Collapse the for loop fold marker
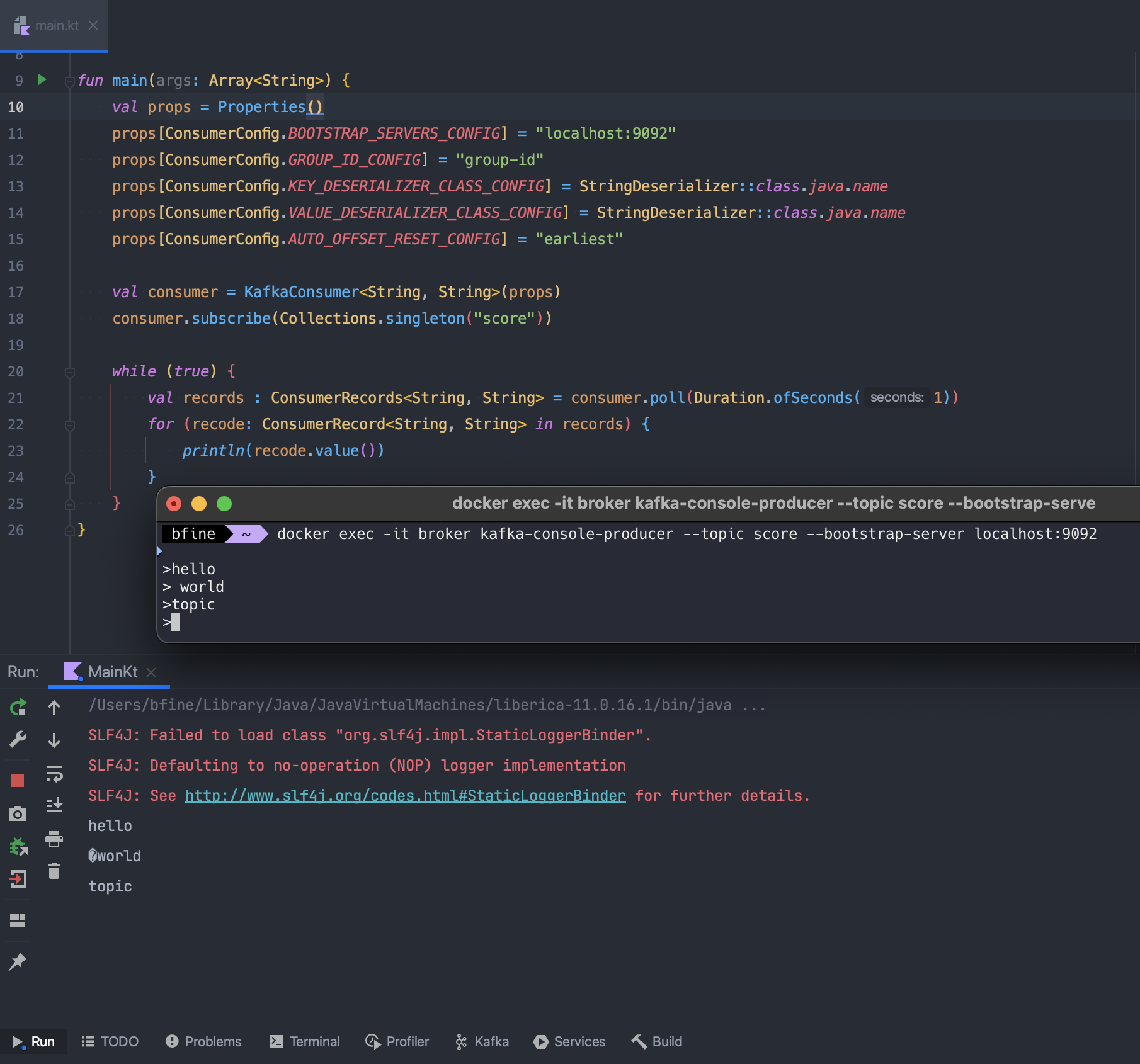 click(70, 425)
